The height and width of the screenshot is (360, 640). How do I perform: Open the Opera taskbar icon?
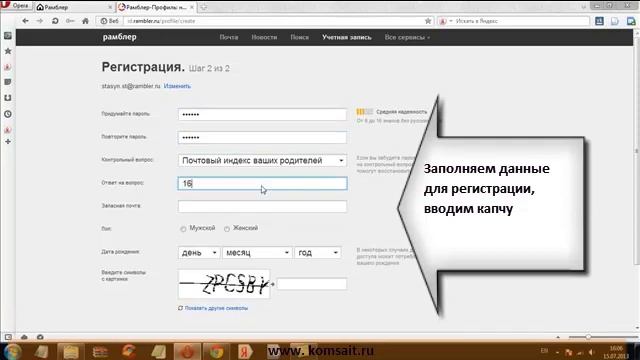[x=187, y=351]
